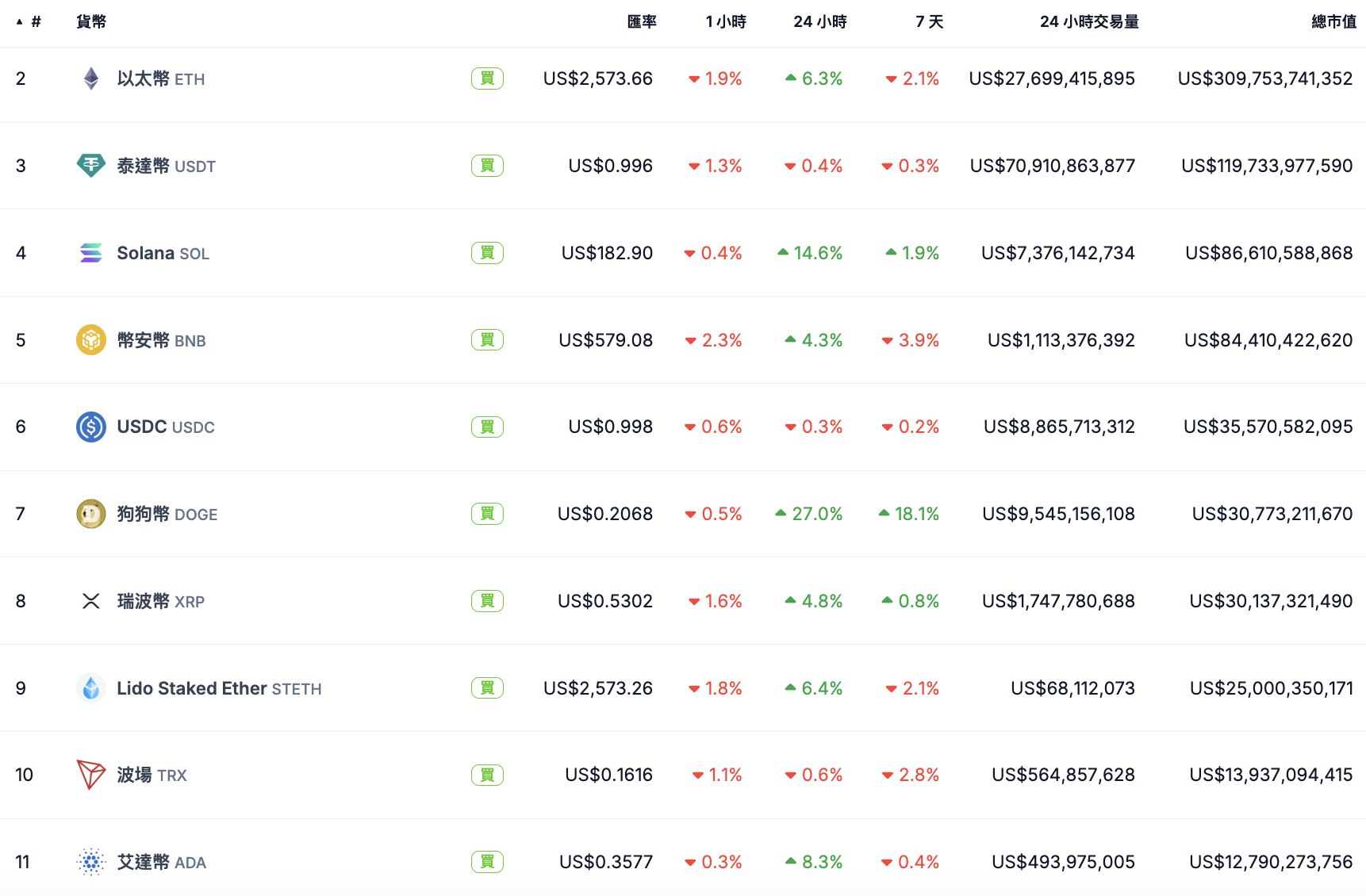Sort by 24 小時 change column header

coord(820,21)
